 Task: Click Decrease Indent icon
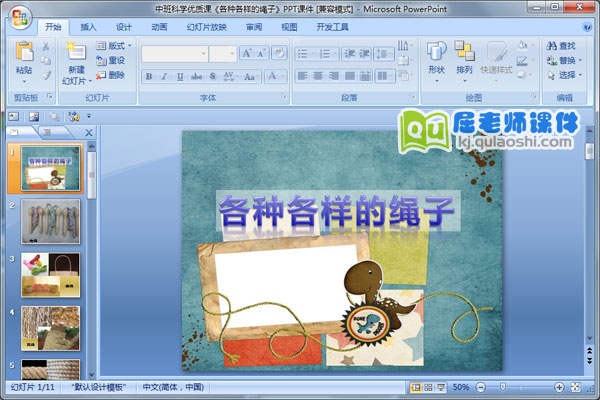coord(349,54)
